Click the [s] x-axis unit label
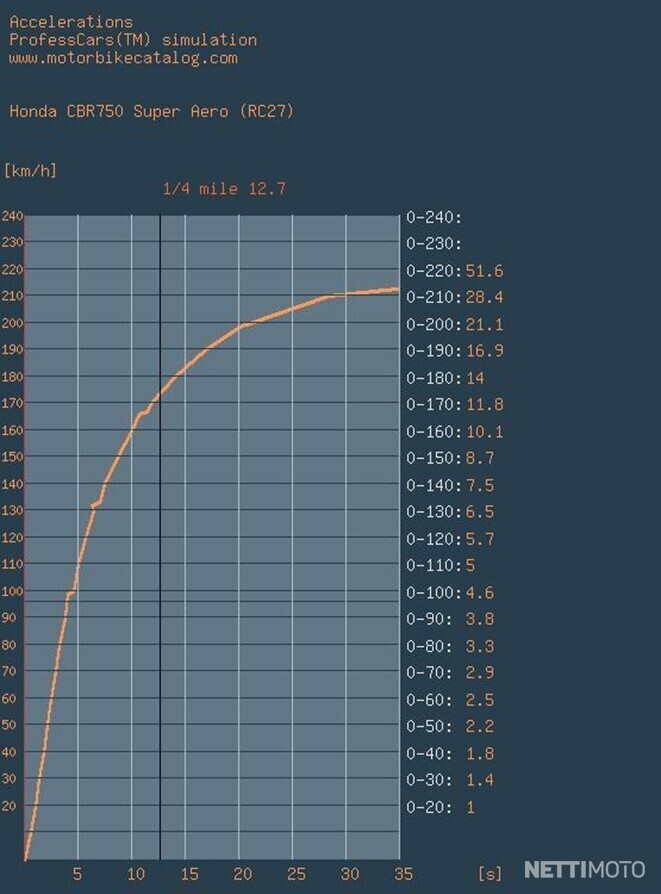 tap(489, 874)
